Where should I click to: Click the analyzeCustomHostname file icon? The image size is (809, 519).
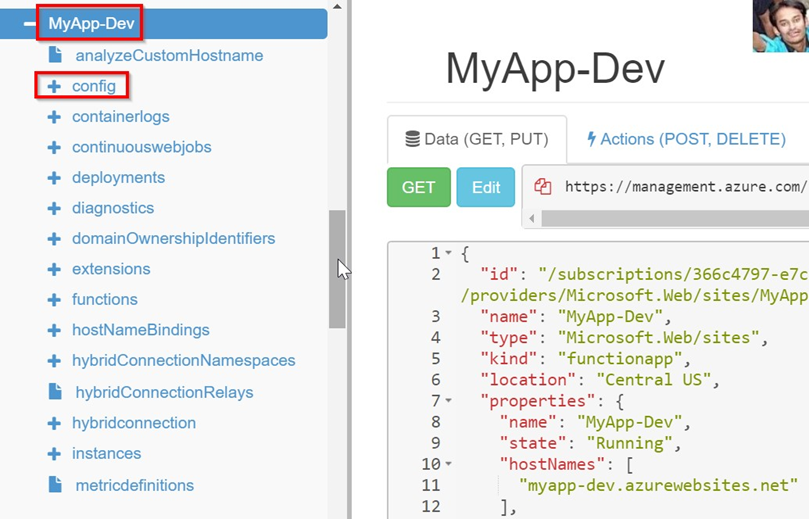pos(56,56)
